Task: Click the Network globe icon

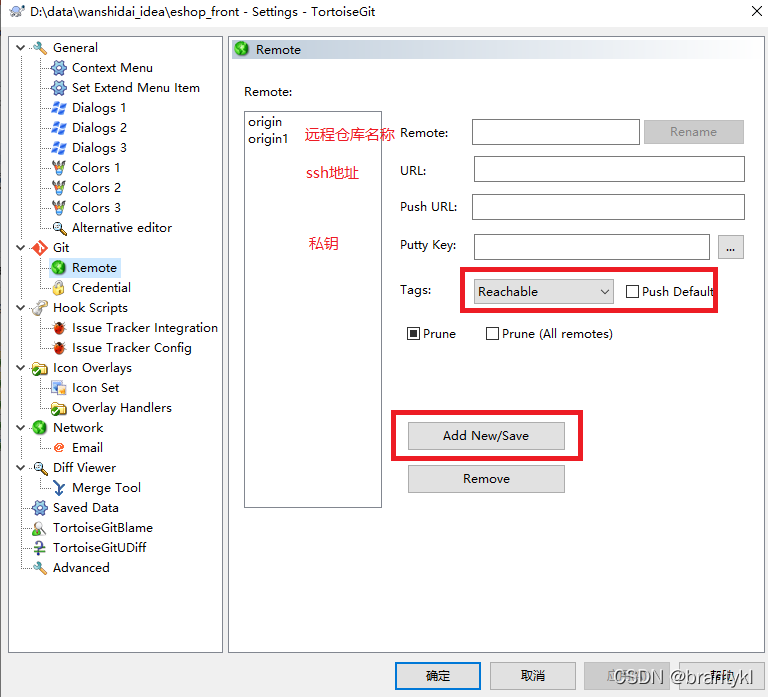Action: (40, 428)
